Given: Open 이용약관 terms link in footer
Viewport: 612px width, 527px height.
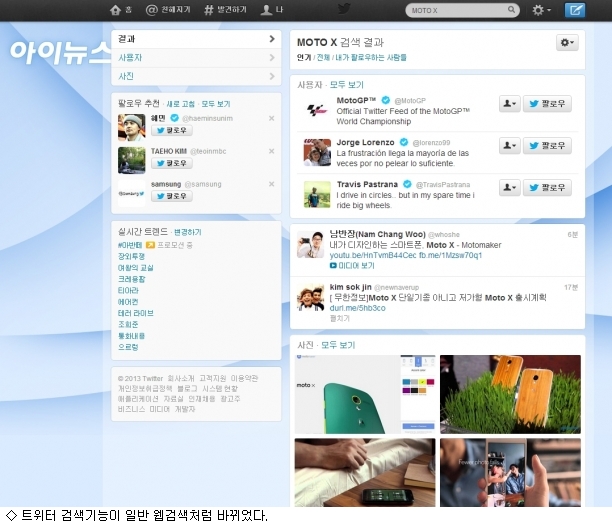Looking at the screenshot, I should tap(244, 379).
